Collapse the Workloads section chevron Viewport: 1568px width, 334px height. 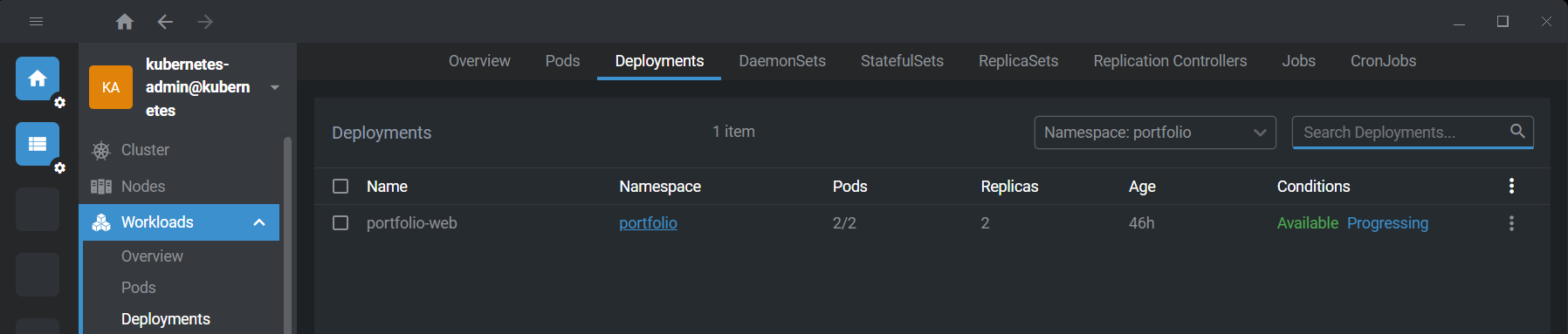(x=259, y=222)
